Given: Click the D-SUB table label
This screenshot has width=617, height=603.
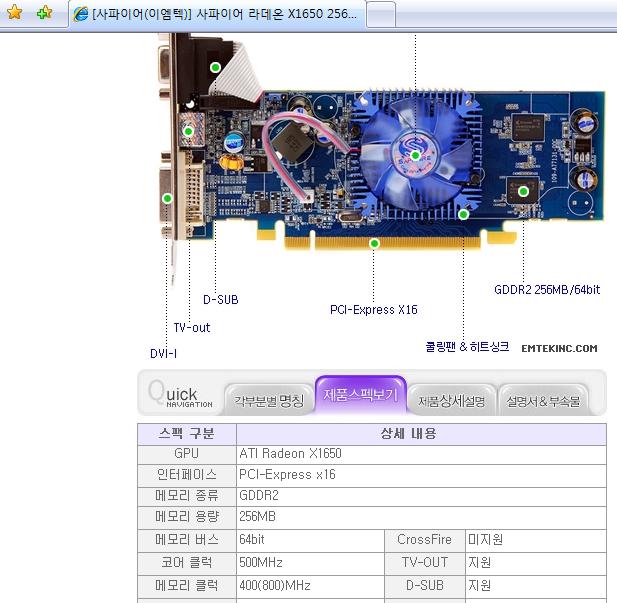Looking at the screenshot, I should [425, 585].
